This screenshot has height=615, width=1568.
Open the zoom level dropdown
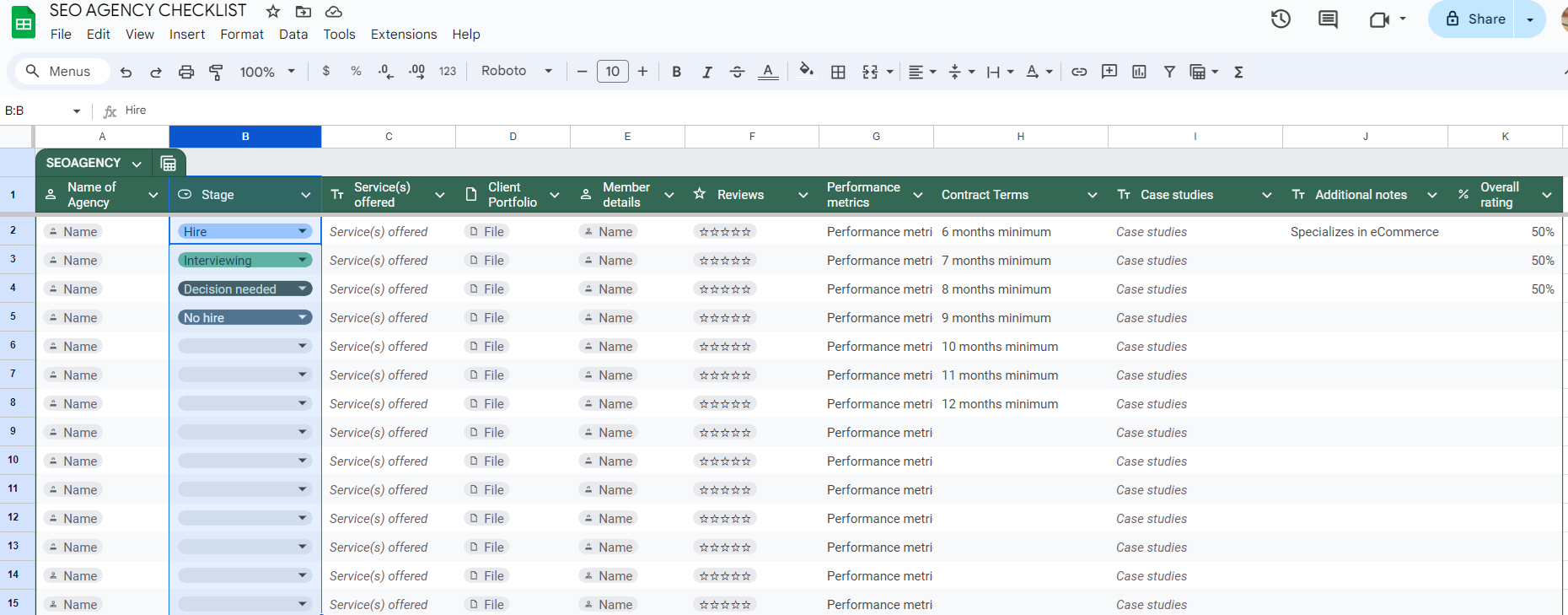click(267, 72)
